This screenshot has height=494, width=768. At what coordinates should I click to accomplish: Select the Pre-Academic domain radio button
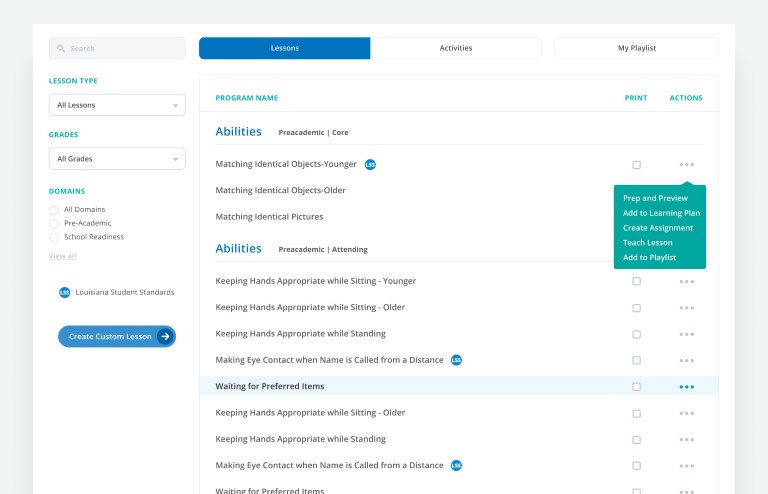pyautogui.click(x=53, y=224)
